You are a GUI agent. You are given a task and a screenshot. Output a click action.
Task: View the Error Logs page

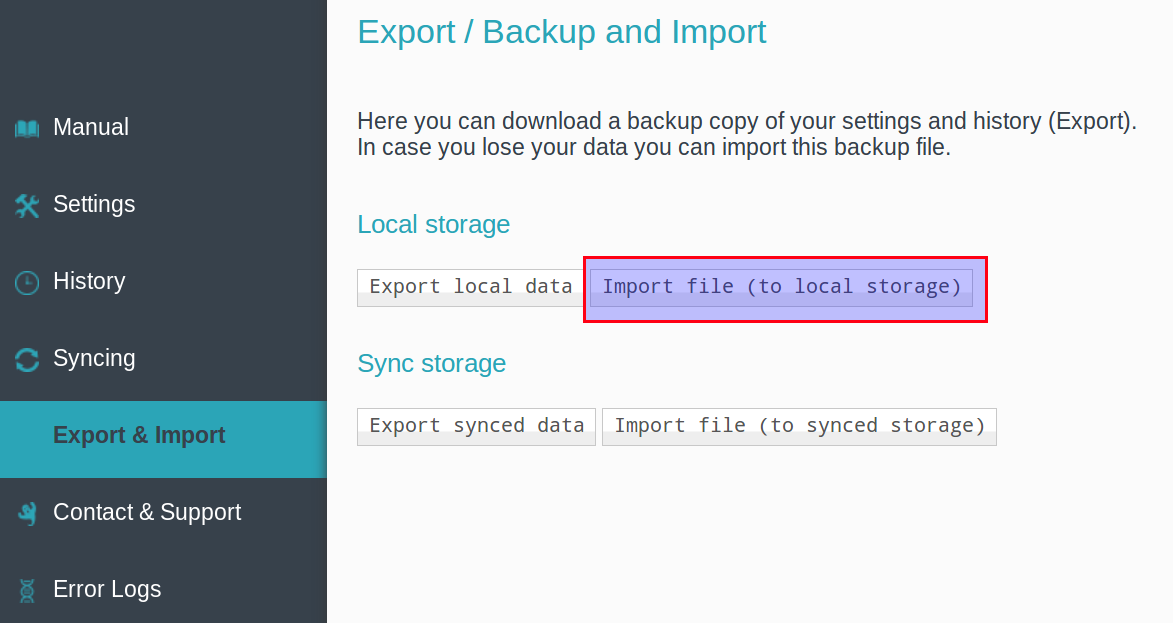click(107, 589)
